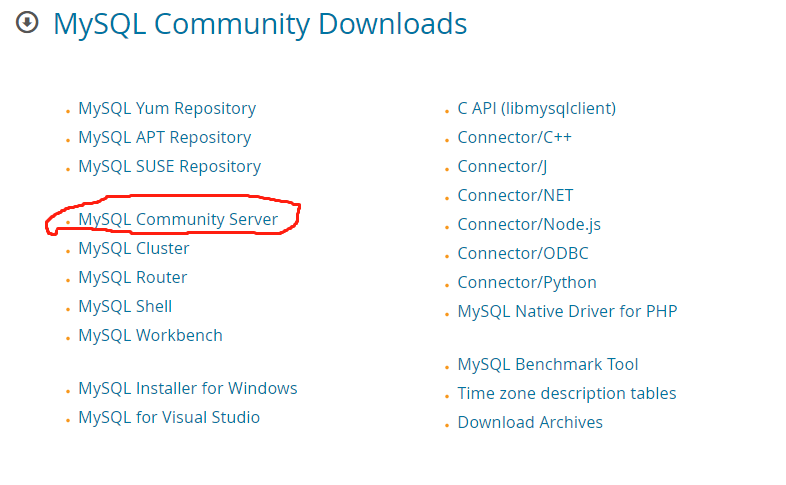Open Time zone description tables link
The image size is (786, 485).
(566, 394)
